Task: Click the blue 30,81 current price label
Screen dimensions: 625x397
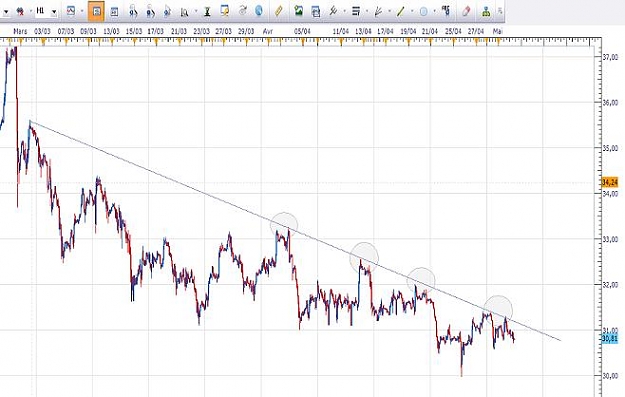Action: [609, 339]
